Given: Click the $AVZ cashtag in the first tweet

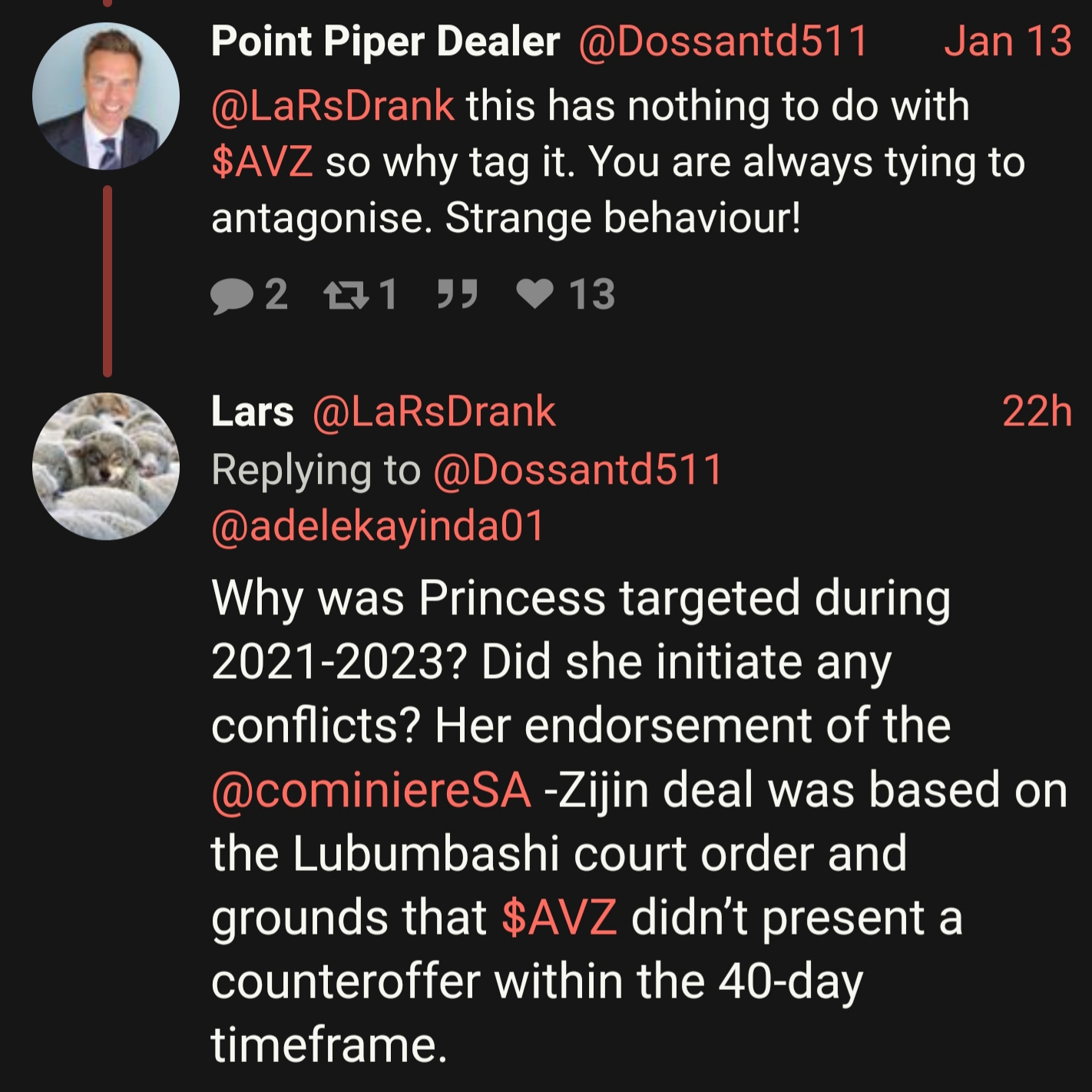Looking at the screenshot, I should coord(262,162).
